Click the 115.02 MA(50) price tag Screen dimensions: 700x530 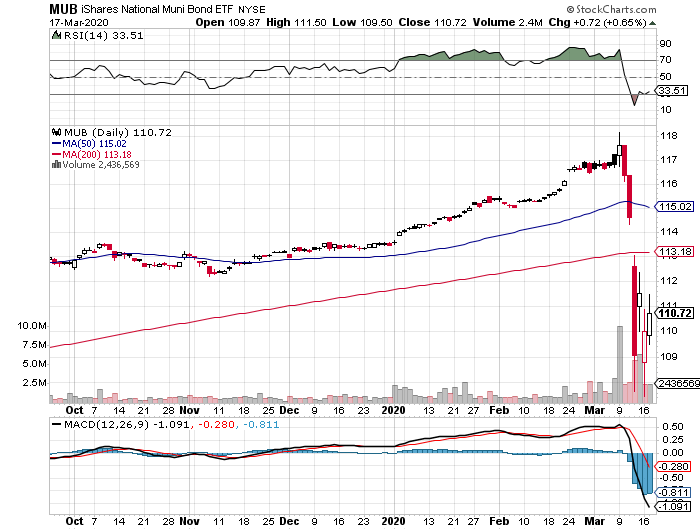674,207
